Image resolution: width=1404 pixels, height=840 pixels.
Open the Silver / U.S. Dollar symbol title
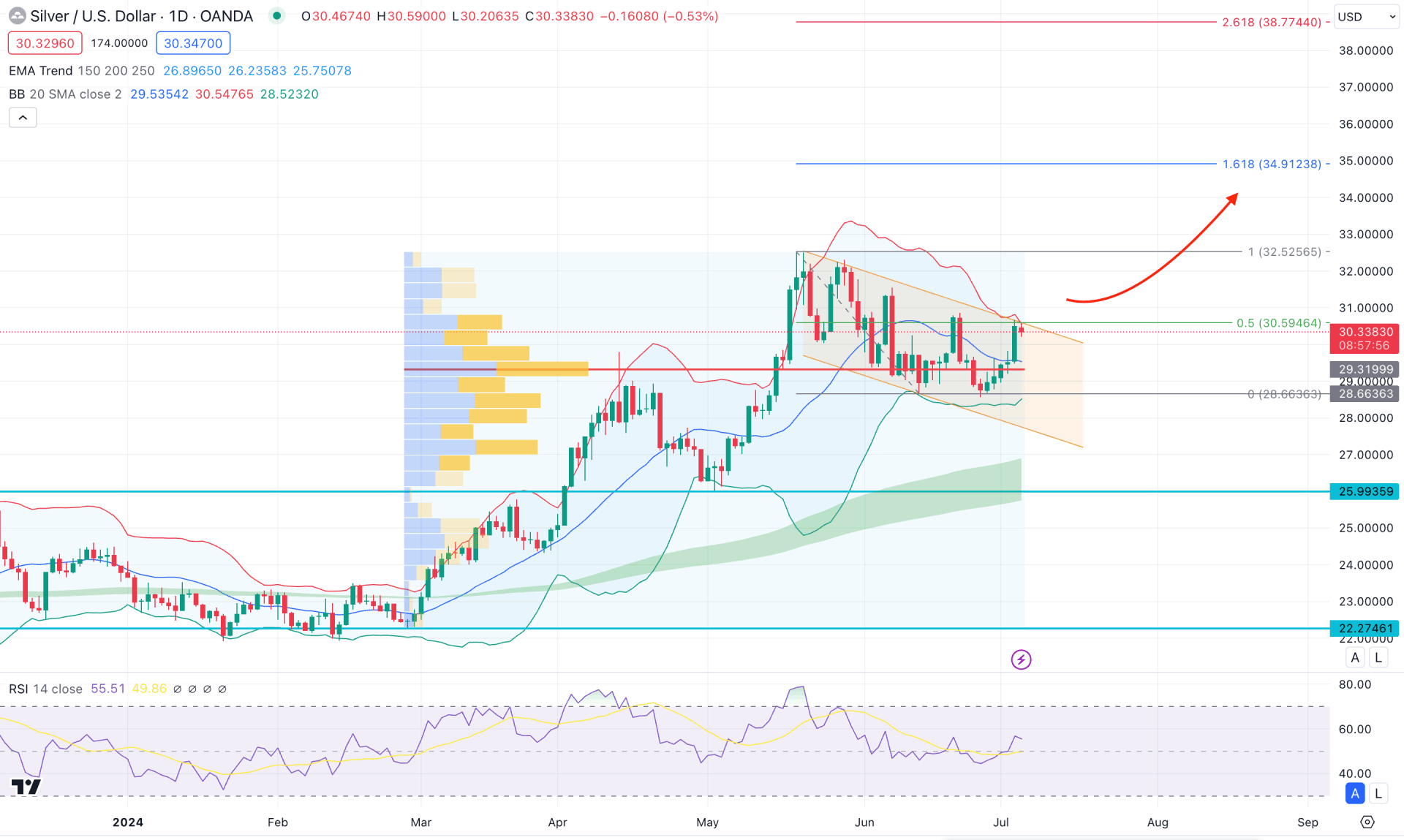[141, 16]
